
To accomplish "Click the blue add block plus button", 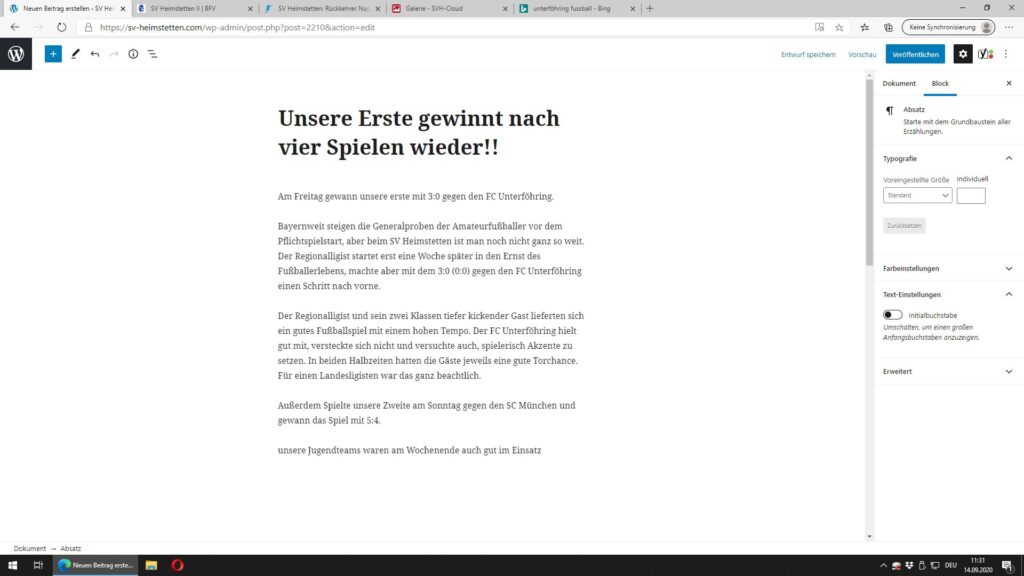I will point(53,54).
